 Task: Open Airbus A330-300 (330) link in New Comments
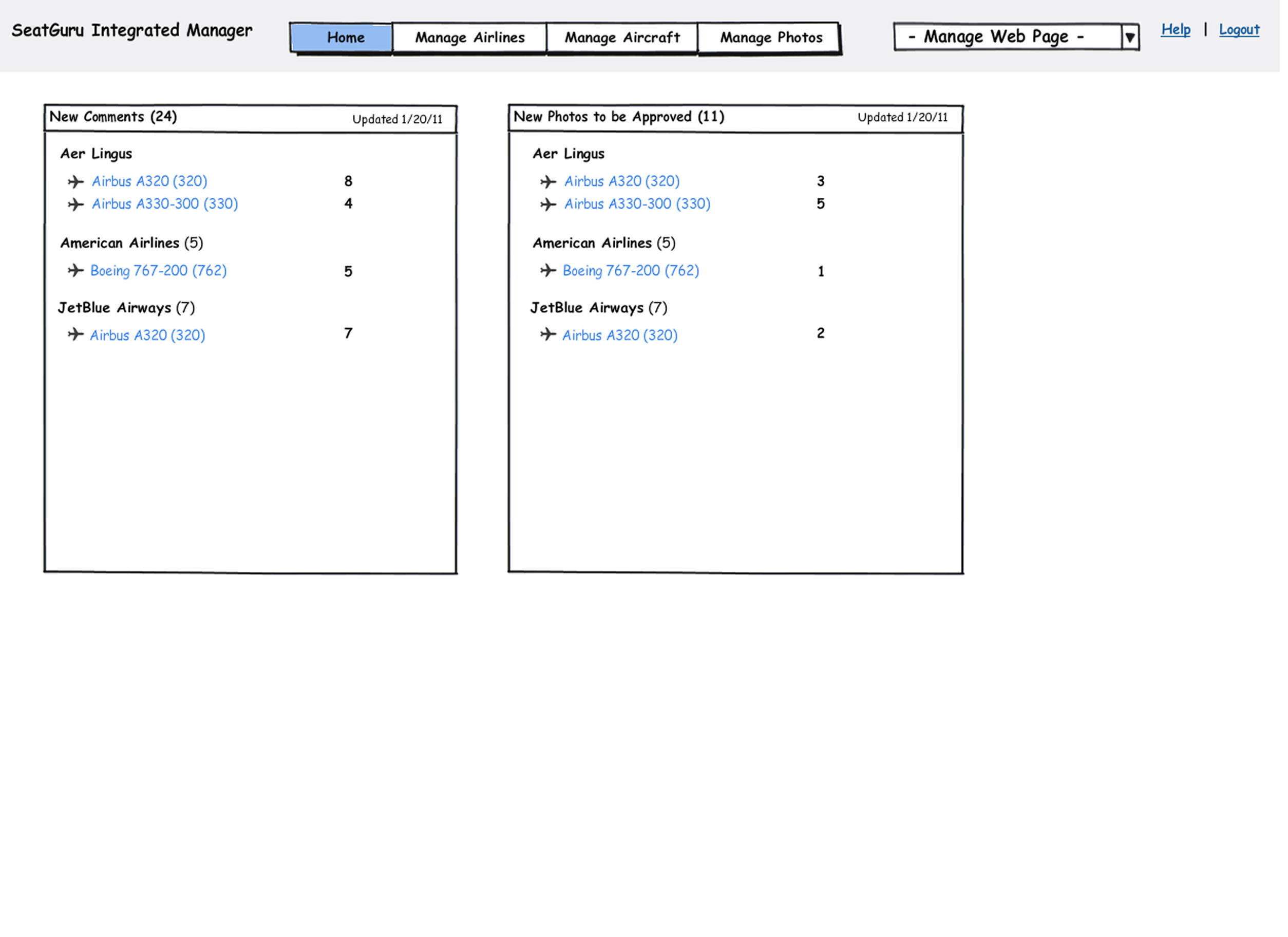tap(165, 204)
